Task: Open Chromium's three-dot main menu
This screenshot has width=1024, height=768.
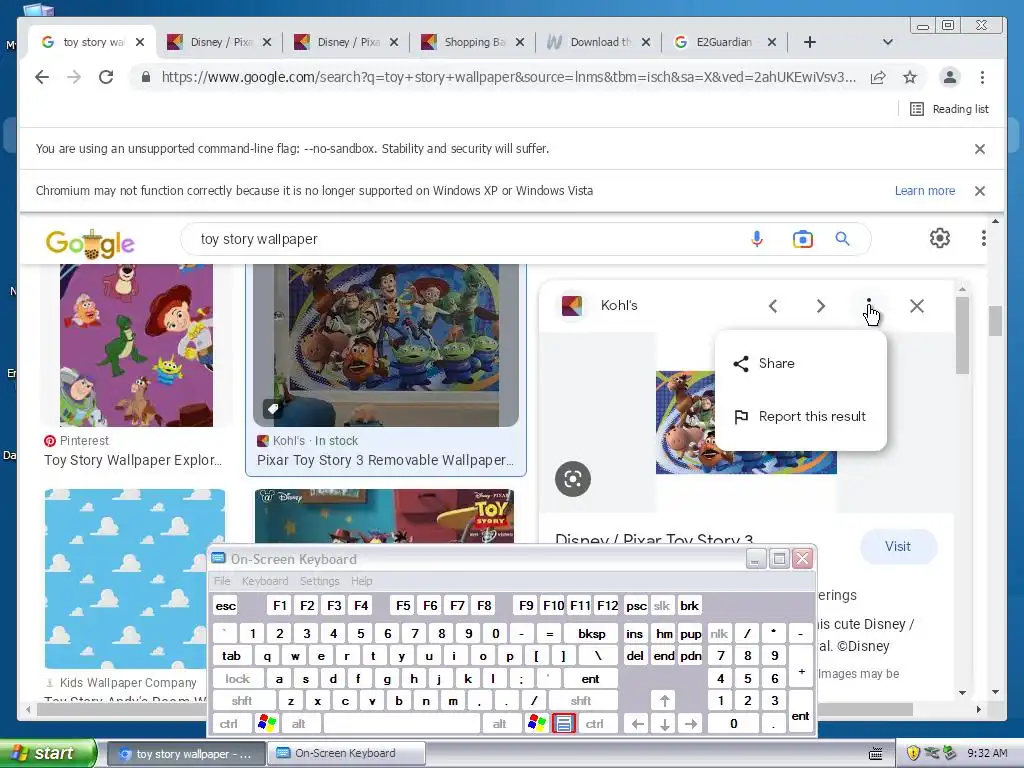Action: point(982,77)
